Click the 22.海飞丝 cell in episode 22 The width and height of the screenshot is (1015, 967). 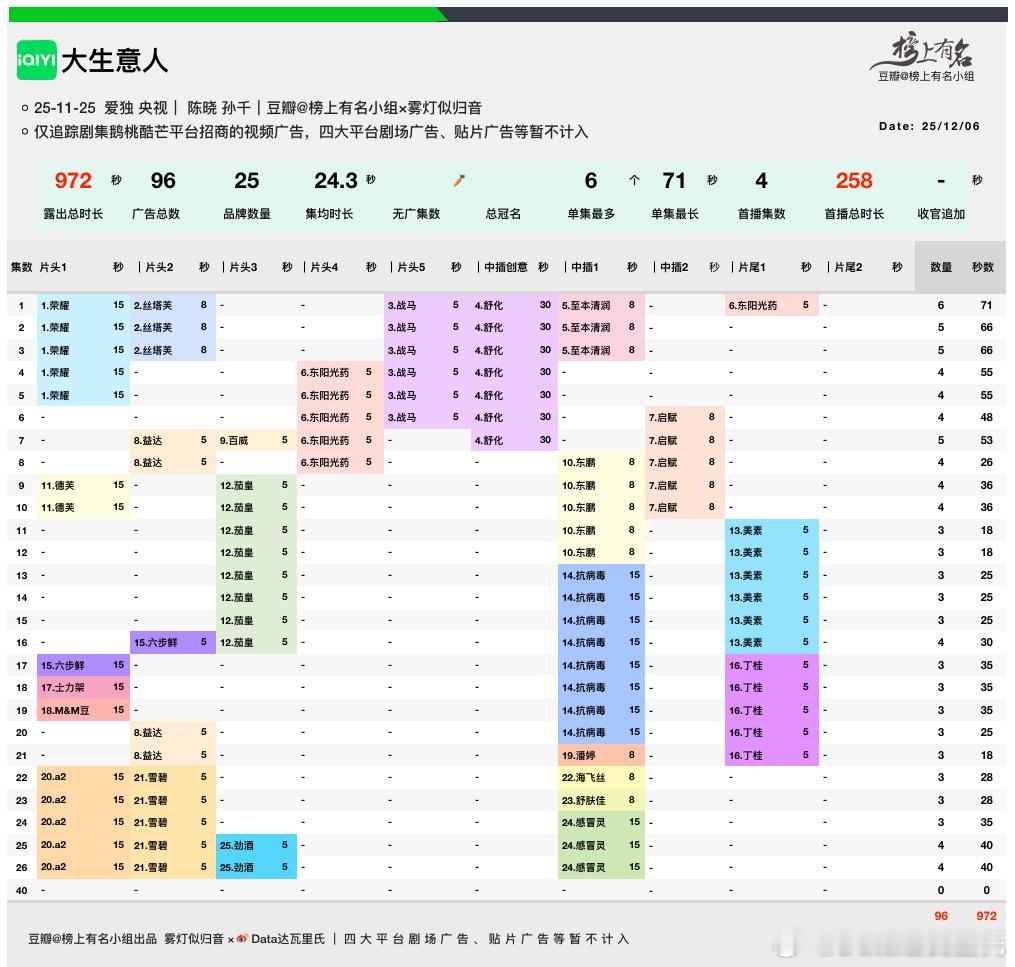pyautogui.click(x=601, y=777)
